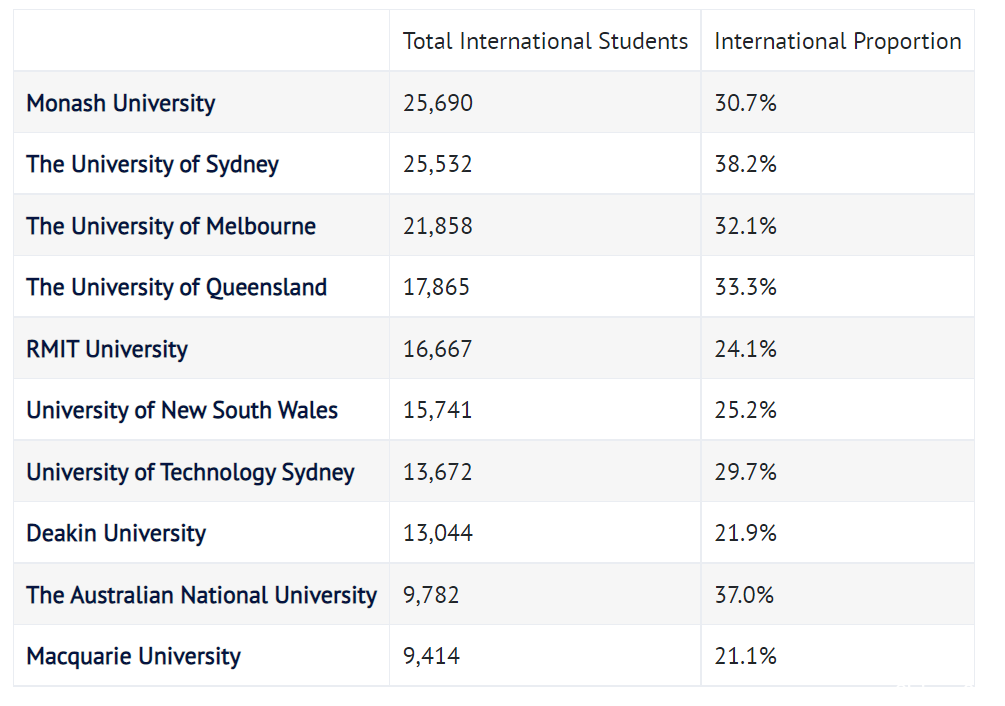Select The University of Sydney row name
The image size is (1005, 706).
click(153, 165)
